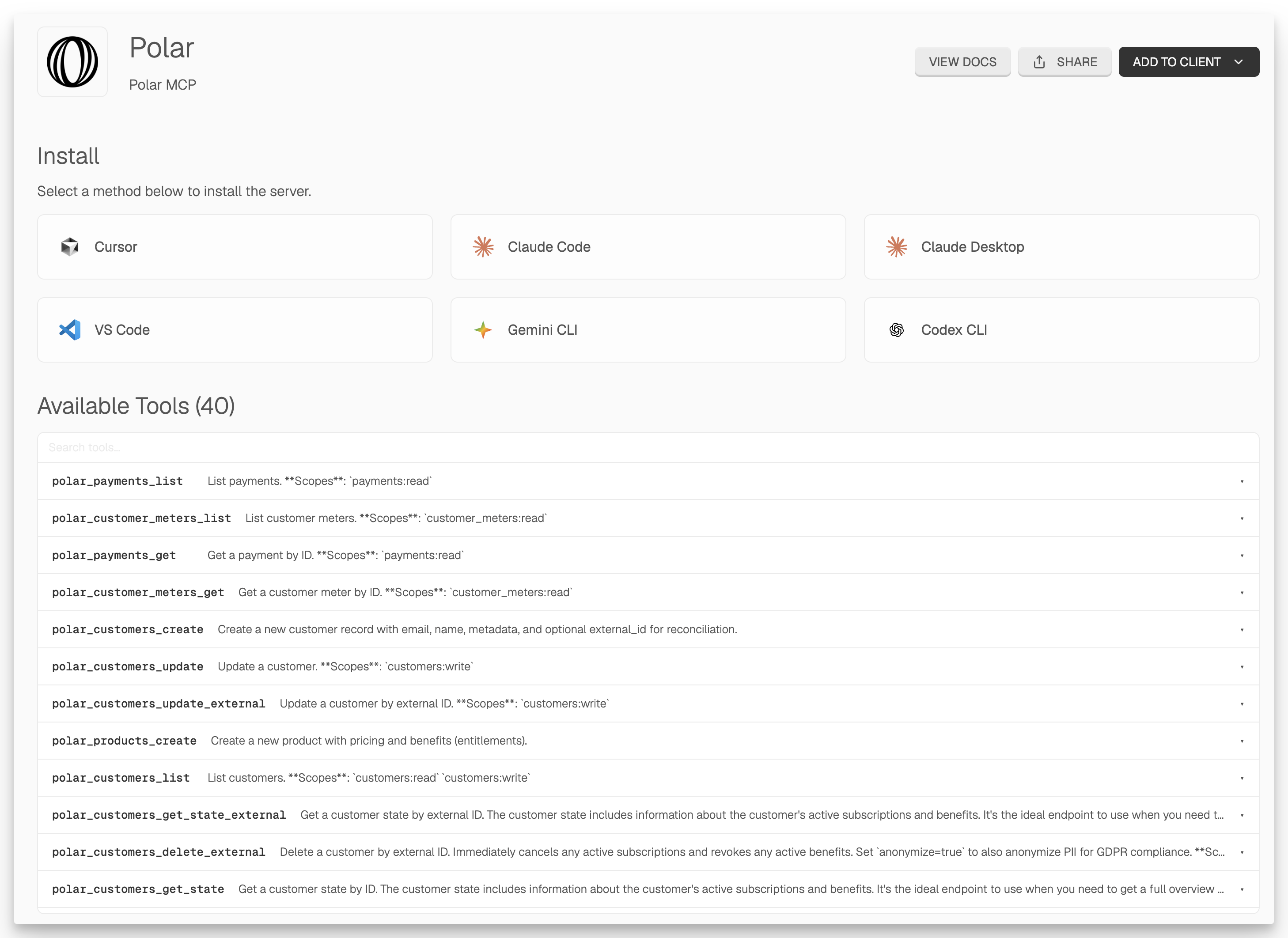The height and width of the screenshot is (938, 1288).
Task: Click the Claude Code starburst icon
Action: coord(483,247)
